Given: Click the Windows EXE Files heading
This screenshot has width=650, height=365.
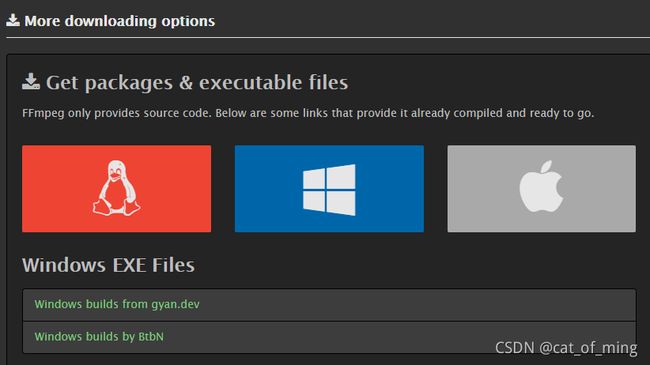Looking at the screenshot, I should pos(108,265).
